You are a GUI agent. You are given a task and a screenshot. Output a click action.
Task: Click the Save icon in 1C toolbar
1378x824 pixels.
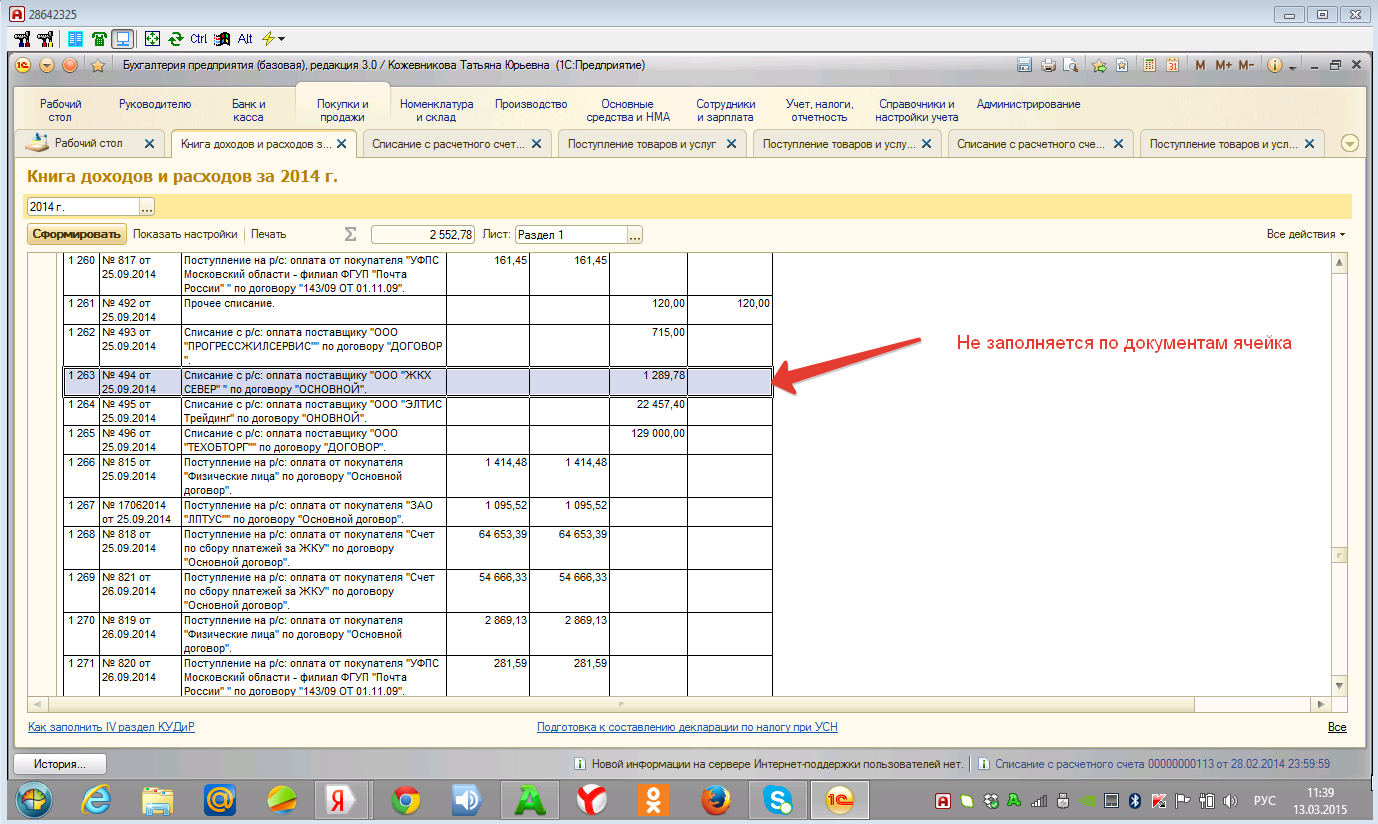click(x=1024, y=65)
